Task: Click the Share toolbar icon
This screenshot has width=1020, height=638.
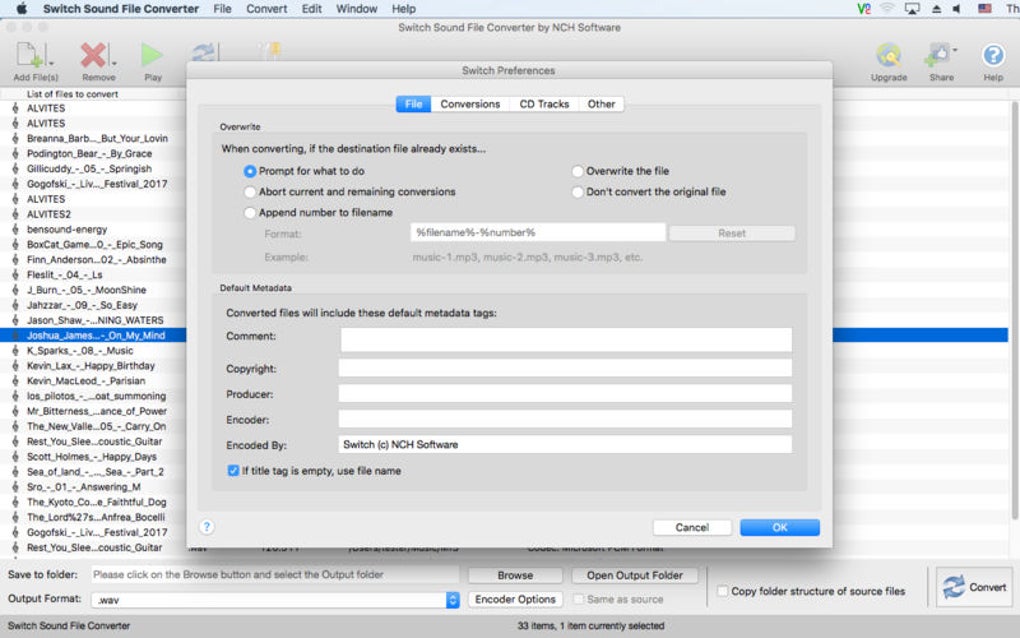Action: 937,55
